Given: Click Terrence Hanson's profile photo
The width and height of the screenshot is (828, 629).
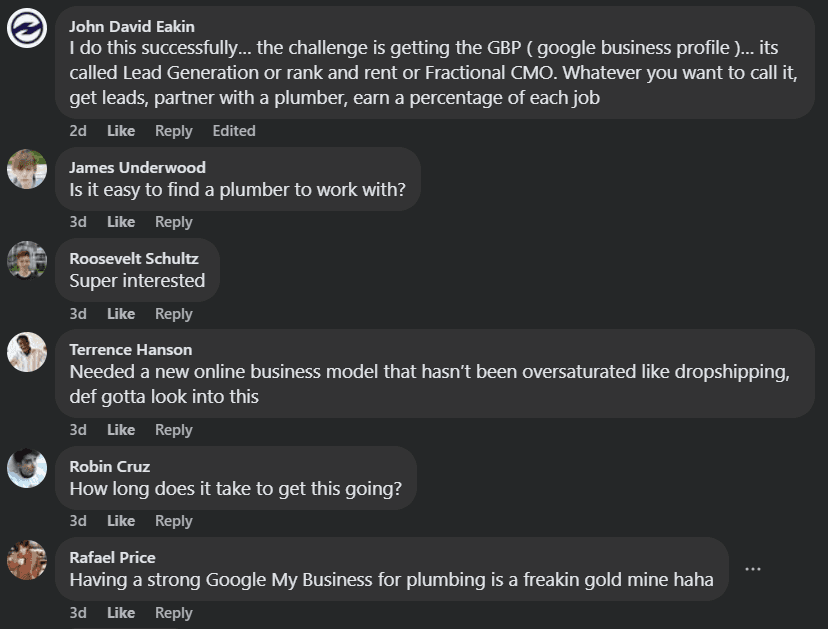Looking at the screenshot, I should coord(27,352).
